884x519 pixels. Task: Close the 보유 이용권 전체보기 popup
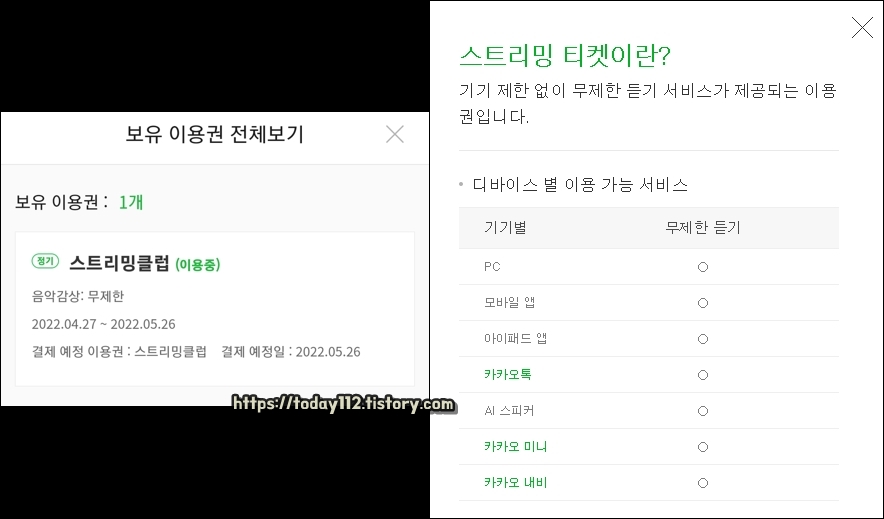click(395, 134)
